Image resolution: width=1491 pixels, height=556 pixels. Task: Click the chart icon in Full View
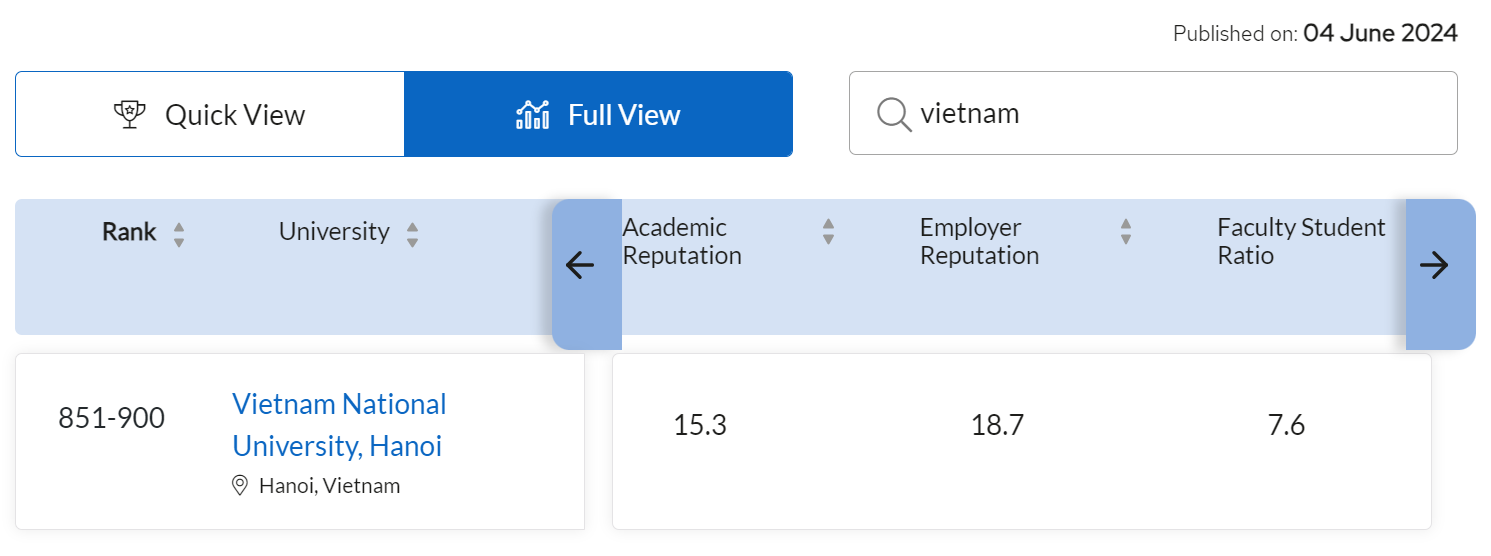532,115
